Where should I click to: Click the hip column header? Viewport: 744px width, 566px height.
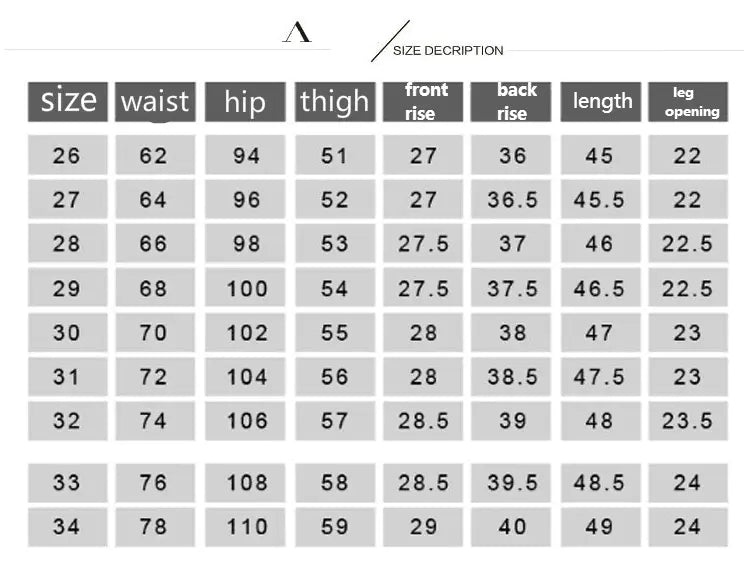tap(245, 101)
